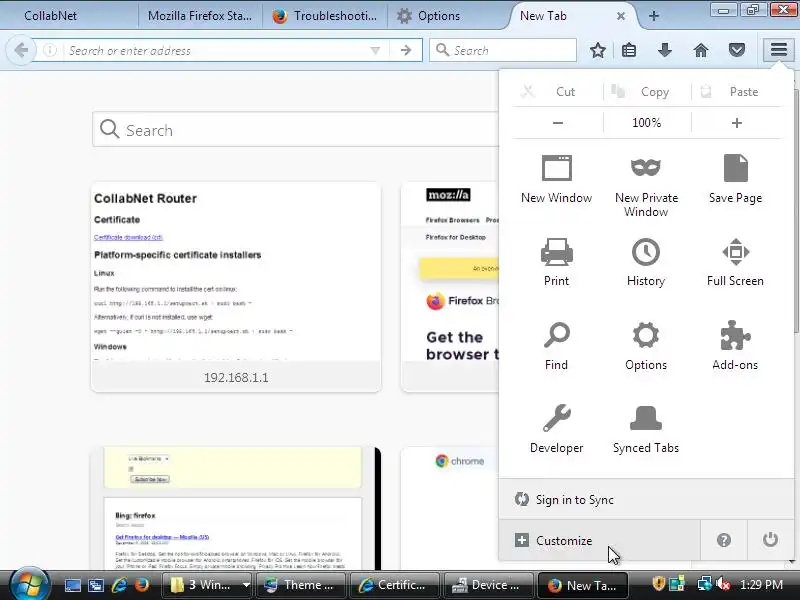Open the chrome thumbnail tile
This screenshot has width=800, height=600.
450,508
